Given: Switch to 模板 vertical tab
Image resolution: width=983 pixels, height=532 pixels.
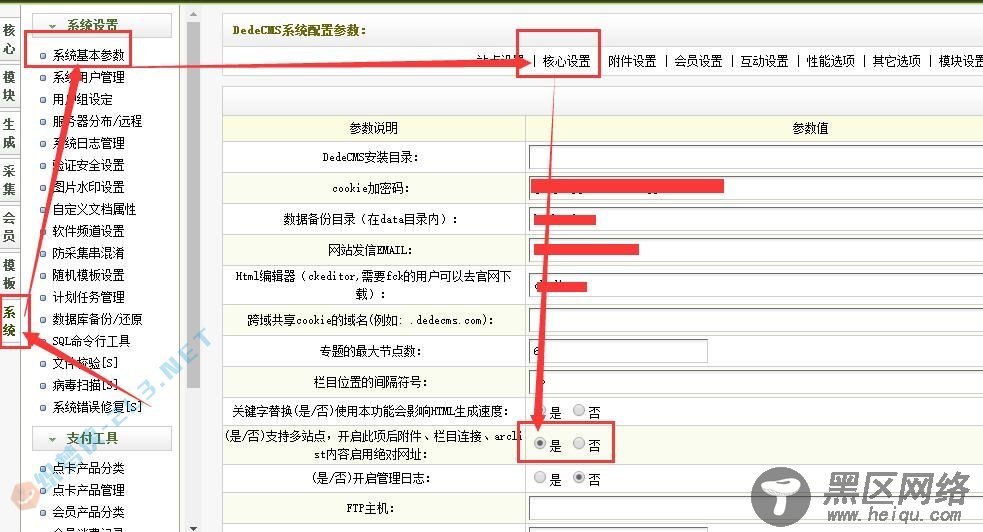Looking at the screenshot, I should click(9, 274).
